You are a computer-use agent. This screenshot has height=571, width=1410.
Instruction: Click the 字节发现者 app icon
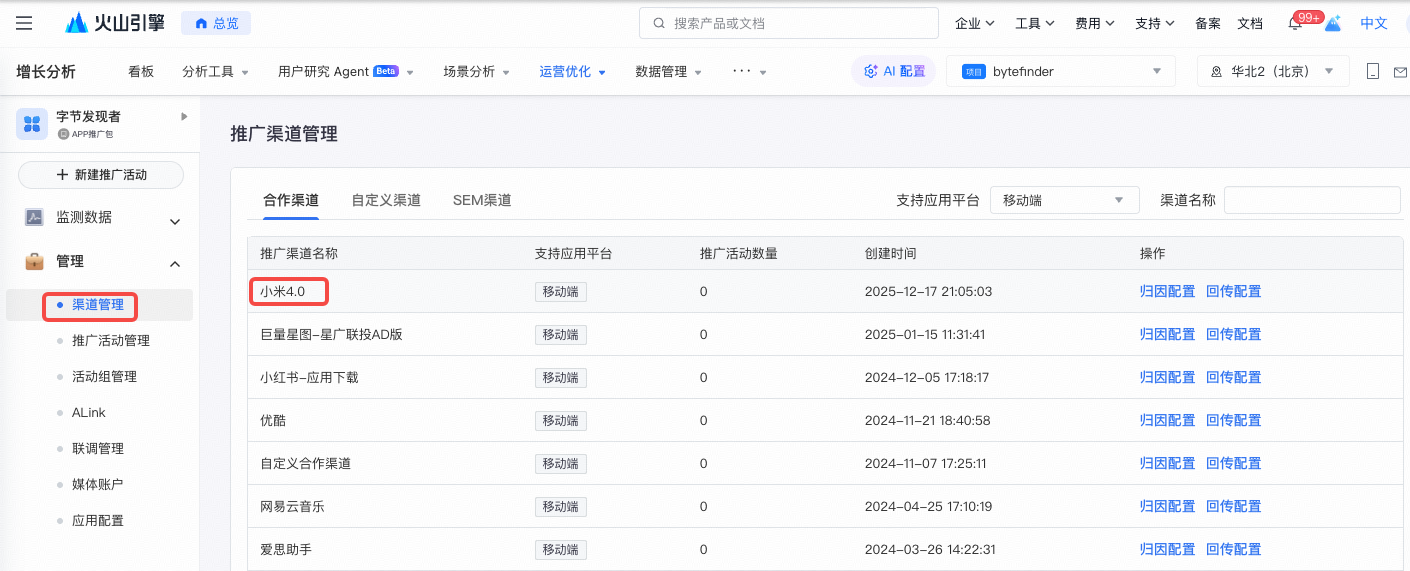coord(32,124)
